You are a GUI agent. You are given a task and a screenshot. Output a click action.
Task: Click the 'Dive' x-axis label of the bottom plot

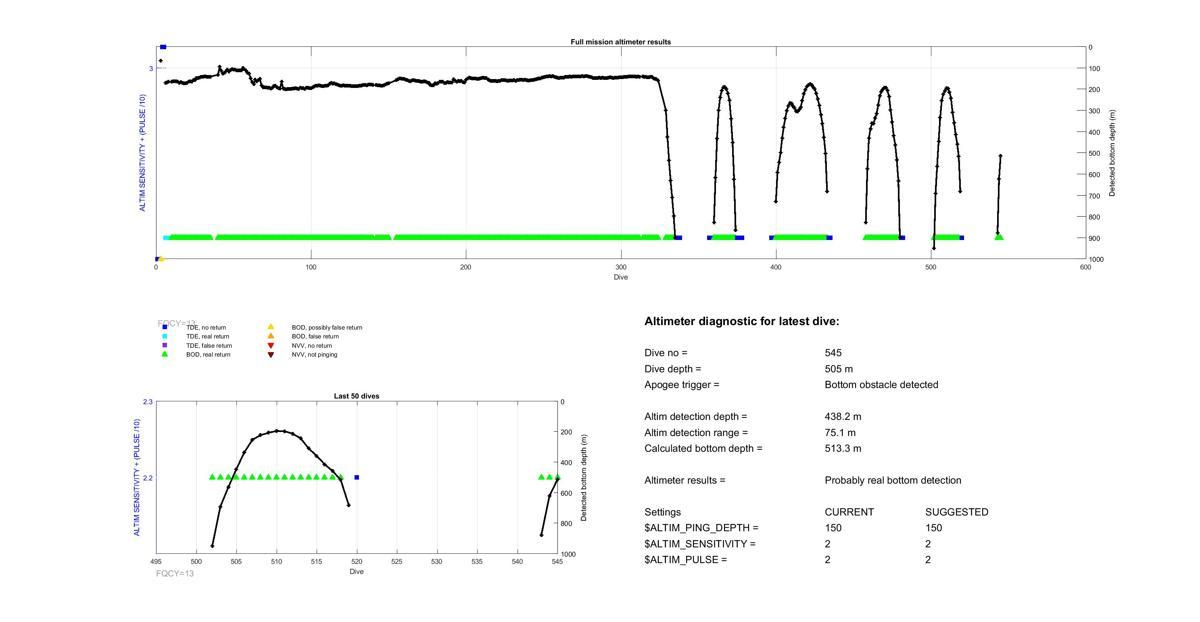[356, 572]
